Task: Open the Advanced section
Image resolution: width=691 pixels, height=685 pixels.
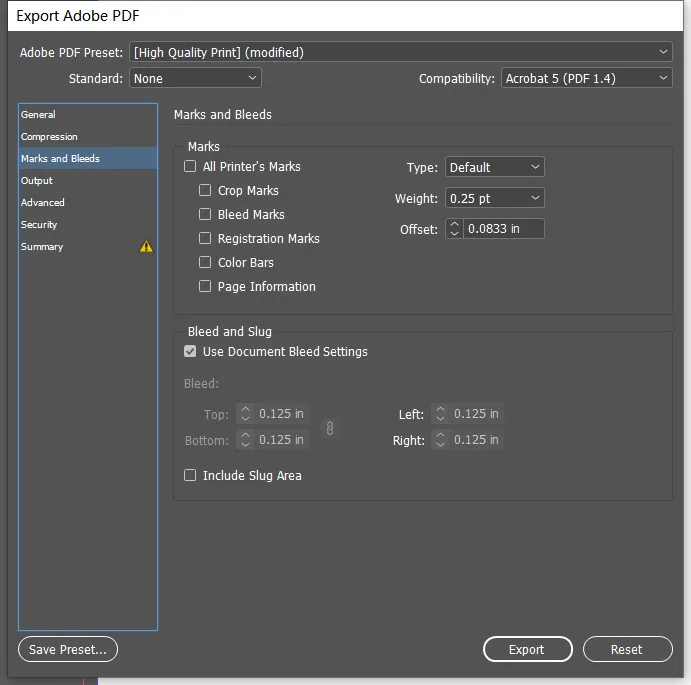Action: tap(88, 203)
